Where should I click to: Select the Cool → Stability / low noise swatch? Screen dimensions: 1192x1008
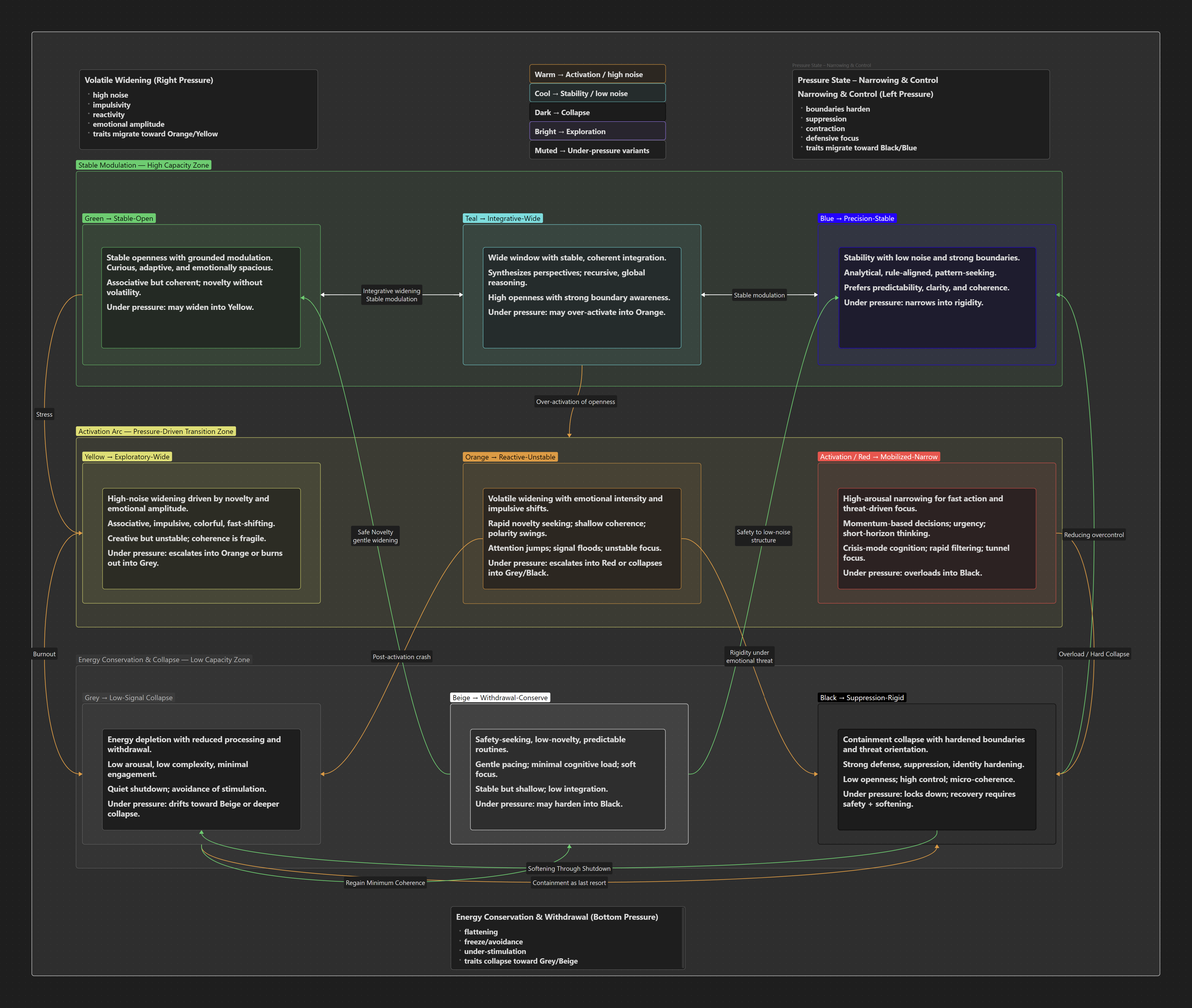point(597,93)
